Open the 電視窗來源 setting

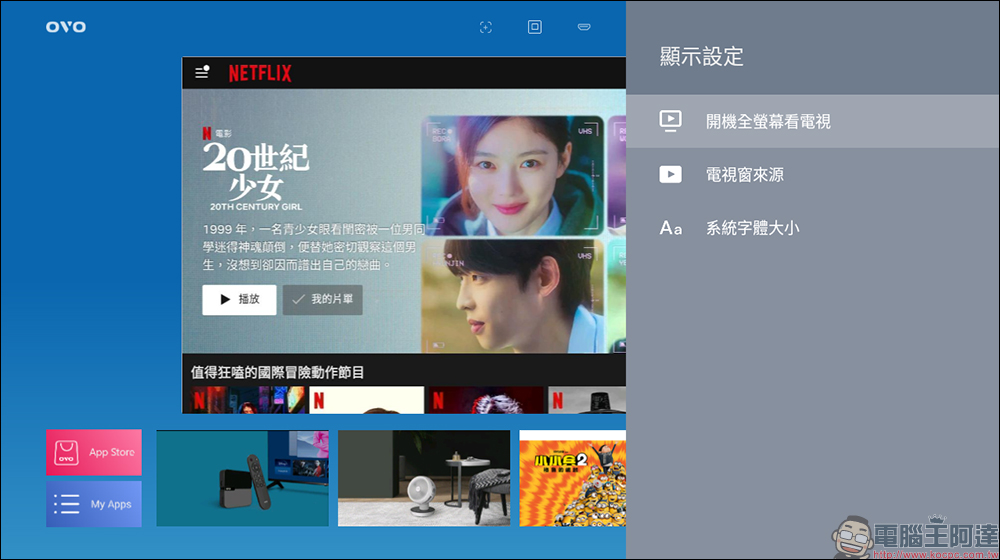[x=745, y=175]
